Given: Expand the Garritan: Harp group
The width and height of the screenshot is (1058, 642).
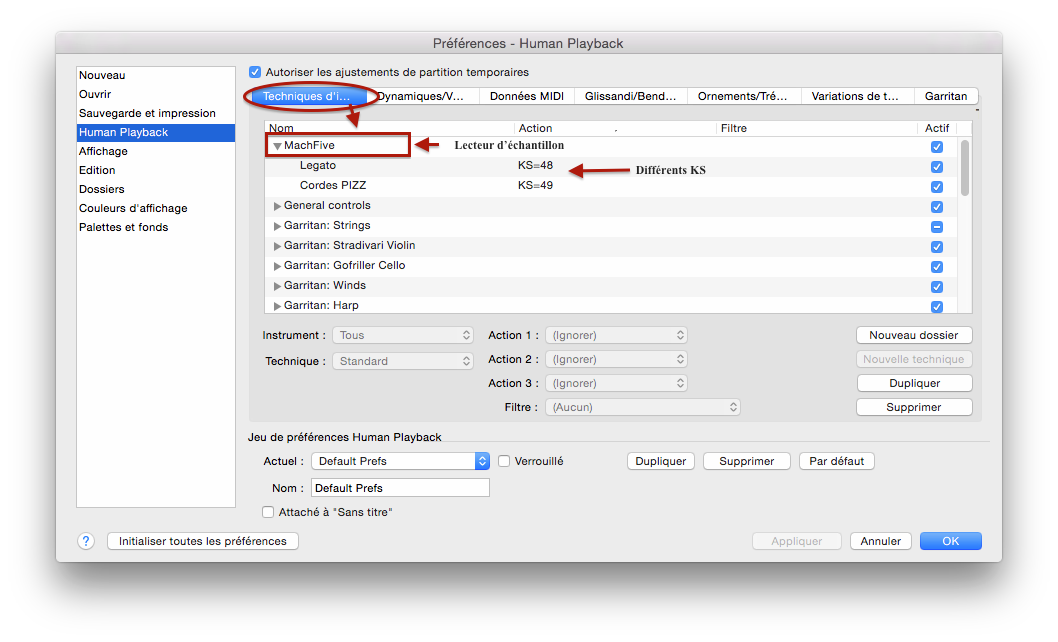Looking at the screenshot, I should point(277,306).
